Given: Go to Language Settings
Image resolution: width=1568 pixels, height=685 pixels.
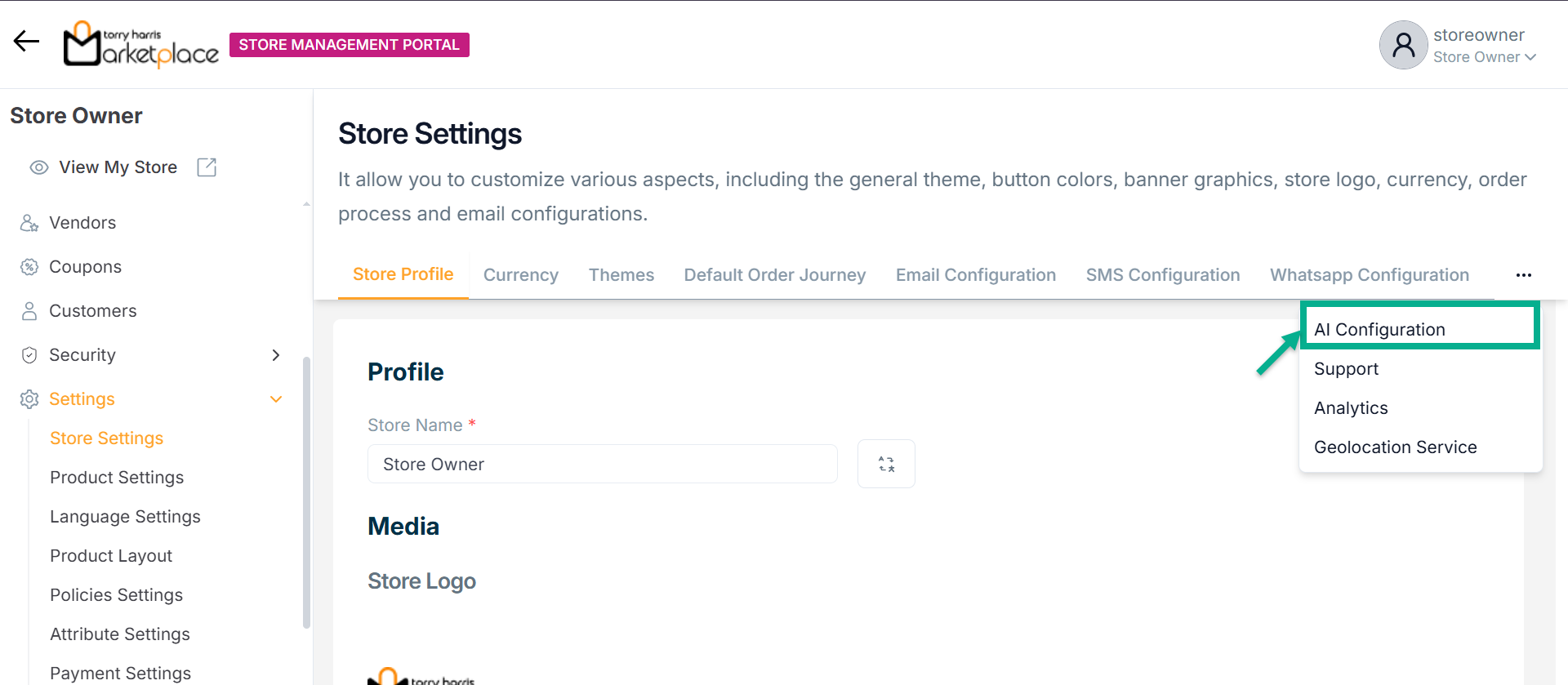Looking at the screenshot, I should click(x=125, y=517).
